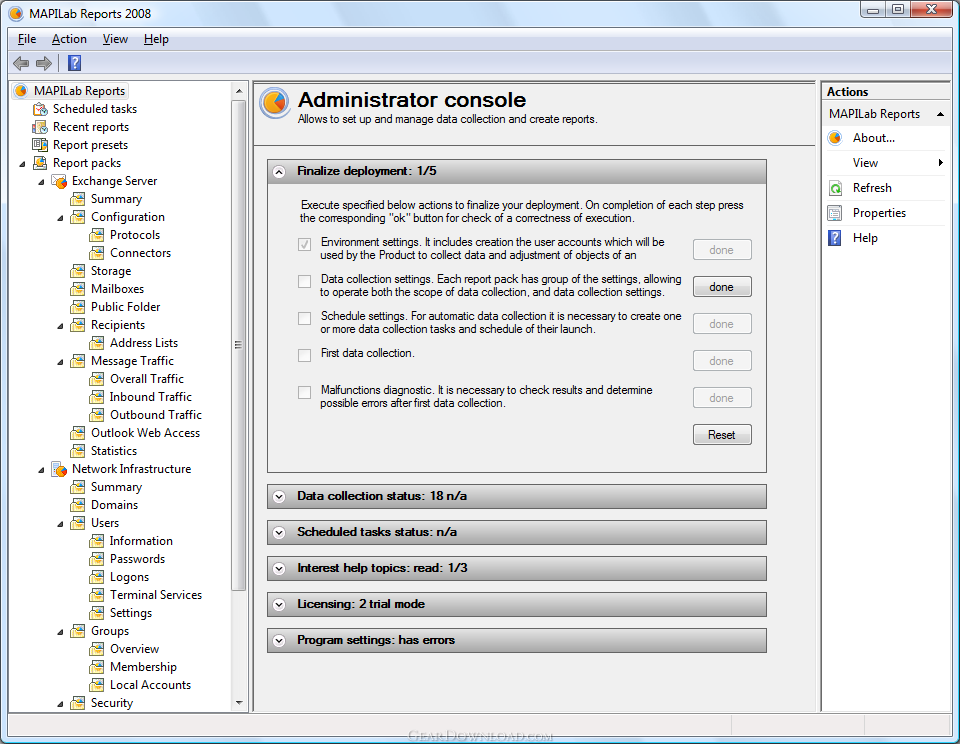Open the View menu in menu bar
Viewport: 960px width, 744px height.
115,39
